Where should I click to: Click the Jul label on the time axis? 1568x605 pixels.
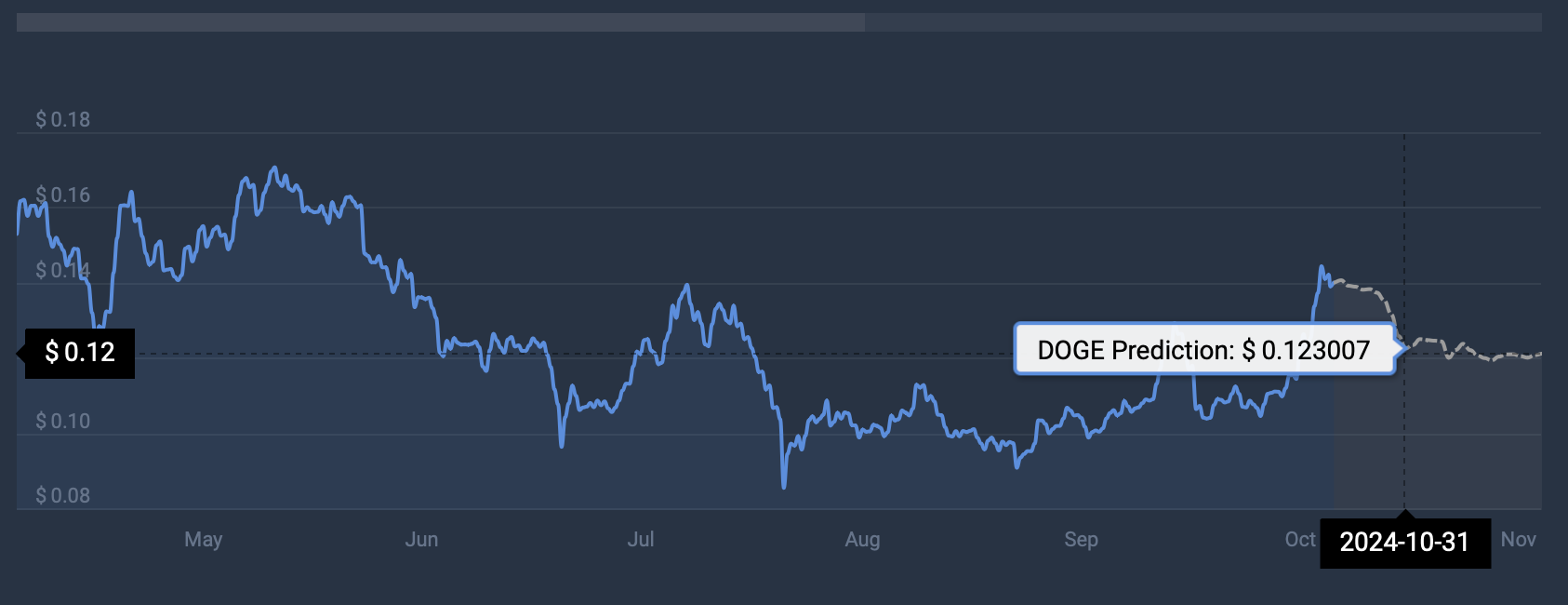pyautogui.click(x=641, y=540)
